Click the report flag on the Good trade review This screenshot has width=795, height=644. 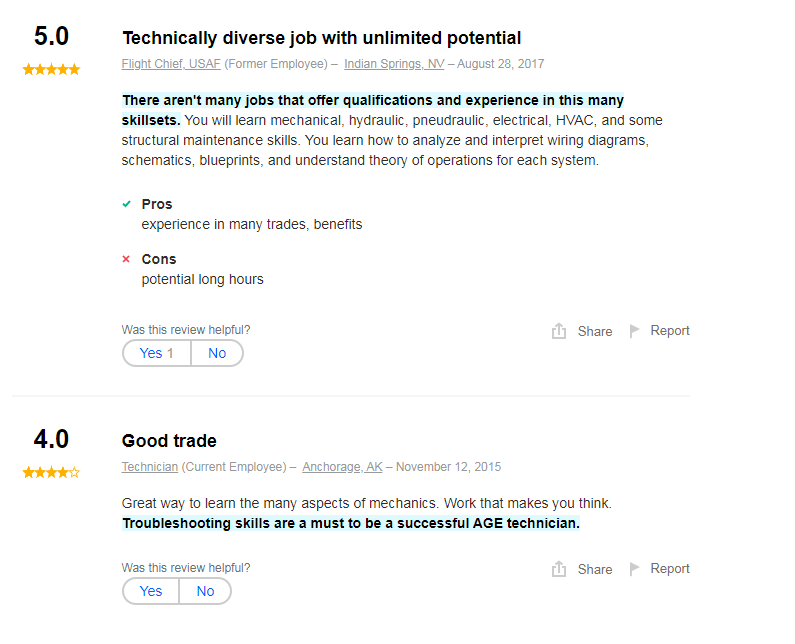pyautogui.click(x=634, y=569)
